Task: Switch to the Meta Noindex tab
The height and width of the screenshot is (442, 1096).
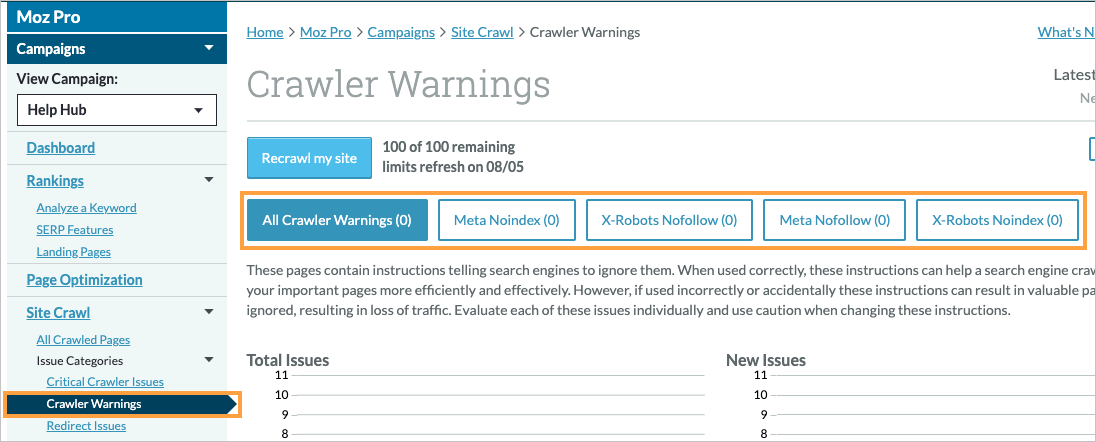Action: click(506, 220)
